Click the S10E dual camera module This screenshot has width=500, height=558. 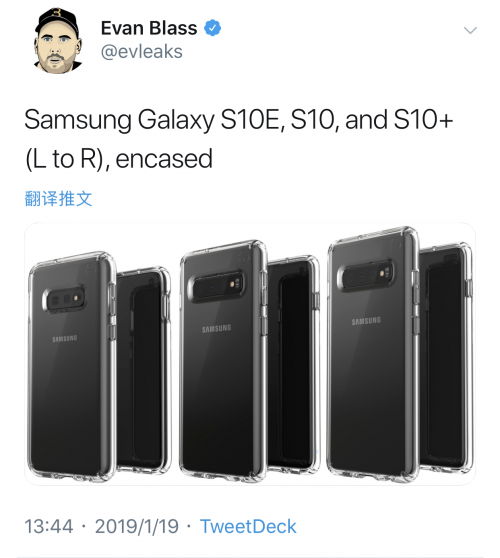[x=64, y=299]
